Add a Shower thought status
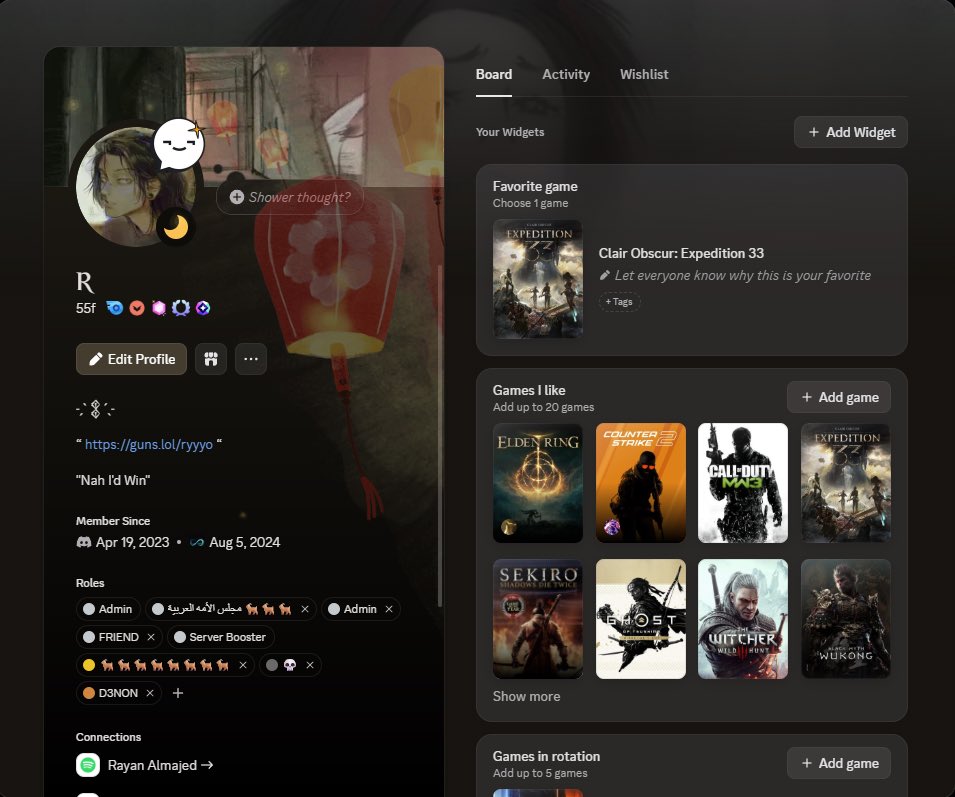The width and height of the screenshot is (955, 797). click(x=290, y=197)
